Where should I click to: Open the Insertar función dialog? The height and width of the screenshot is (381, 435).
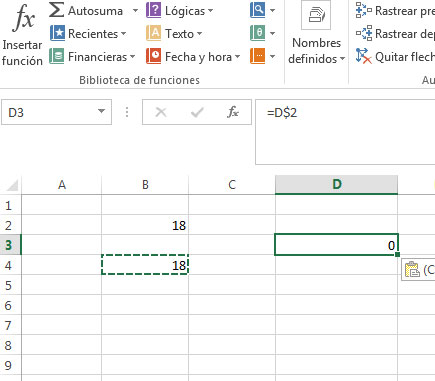22,34
